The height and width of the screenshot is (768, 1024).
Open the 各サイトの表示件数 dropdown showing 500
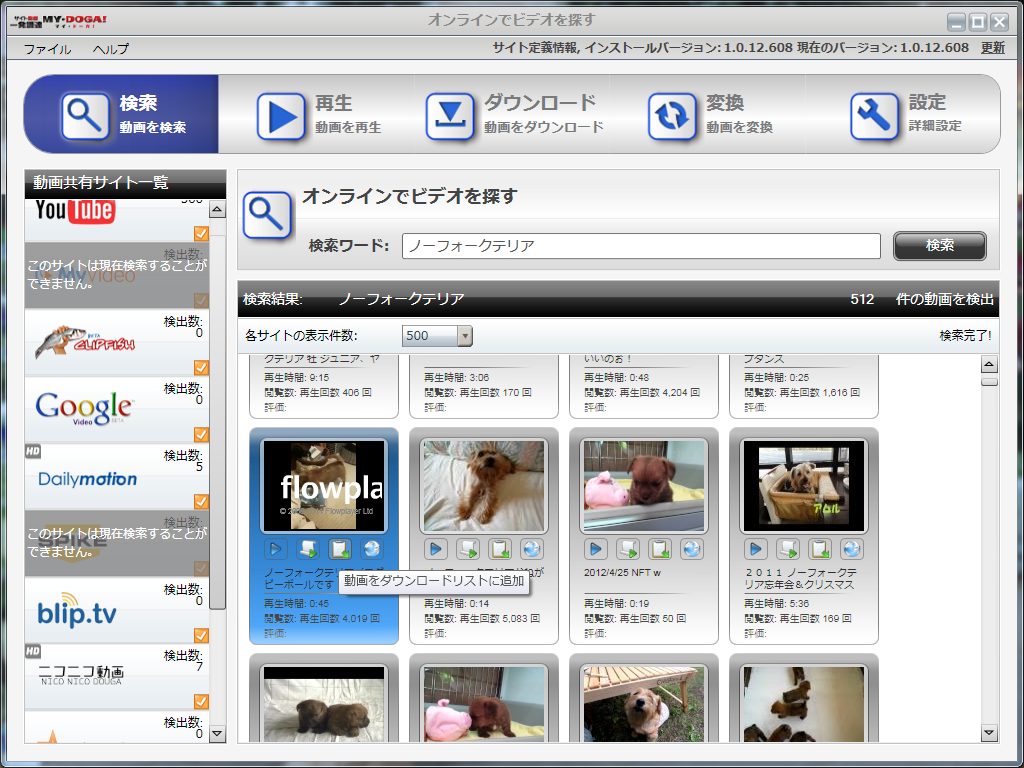tap(437, 336)
